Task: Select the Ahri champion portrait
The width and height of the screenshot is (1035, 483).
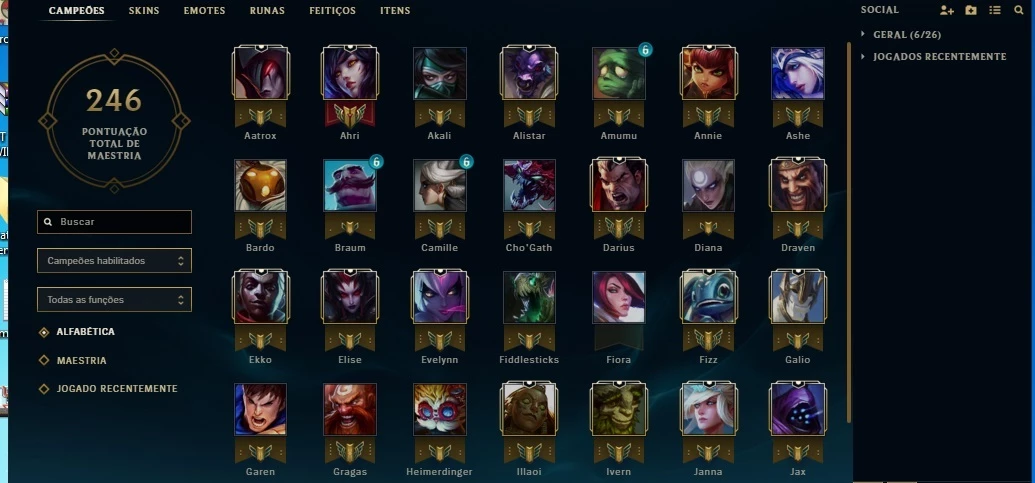Action: (x=350, y=73)
